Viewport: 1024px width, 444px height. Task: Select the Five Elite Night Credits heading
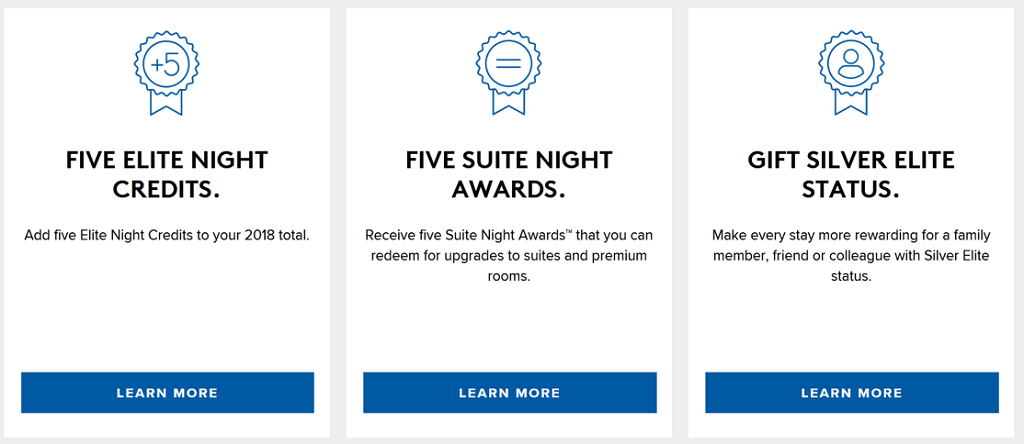(x=167, y=174)
